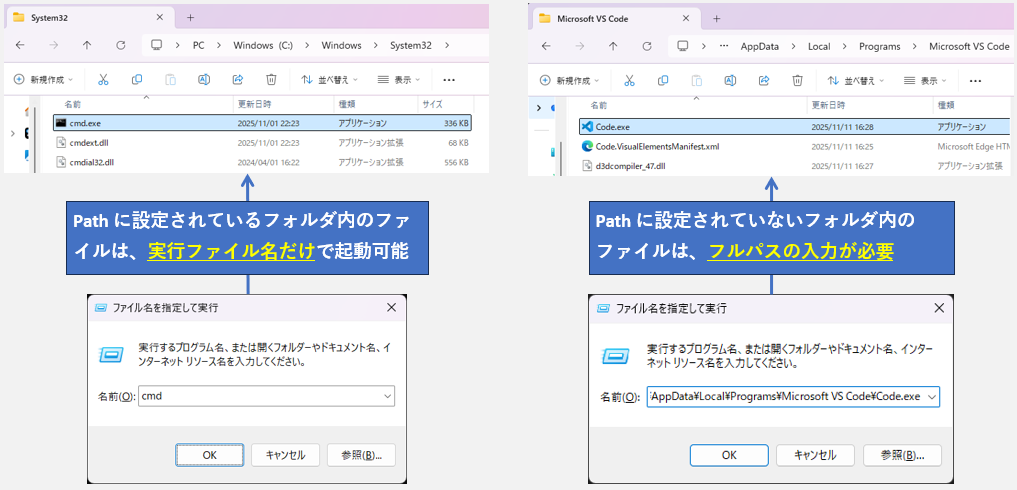Open new tab in Microsoft VS Code Explorer window
The image size is (1017, 490).
(717, 18)
